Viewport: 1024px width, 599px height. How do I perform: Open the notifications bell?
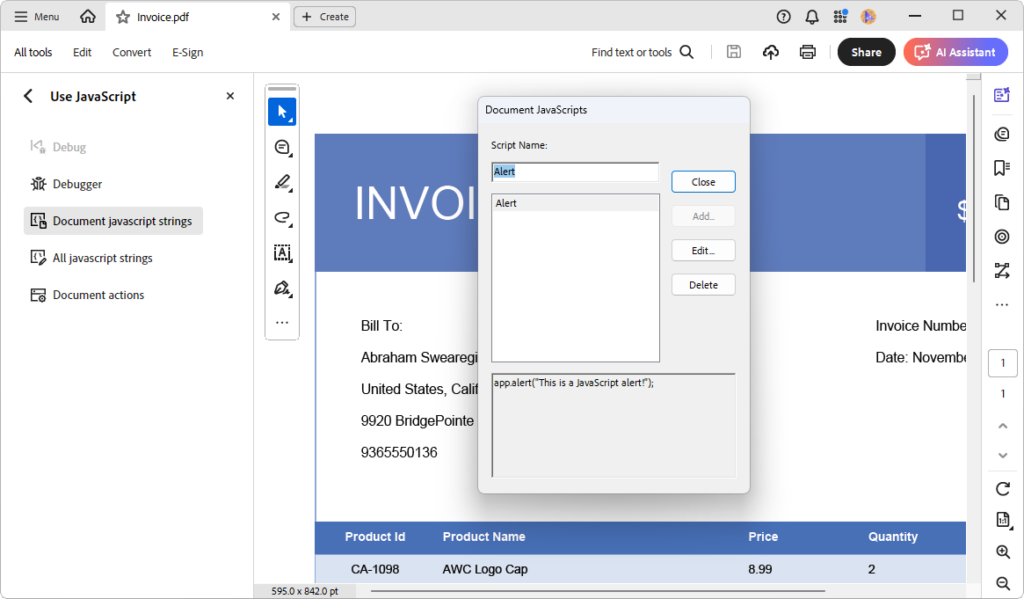click(812, 17)
